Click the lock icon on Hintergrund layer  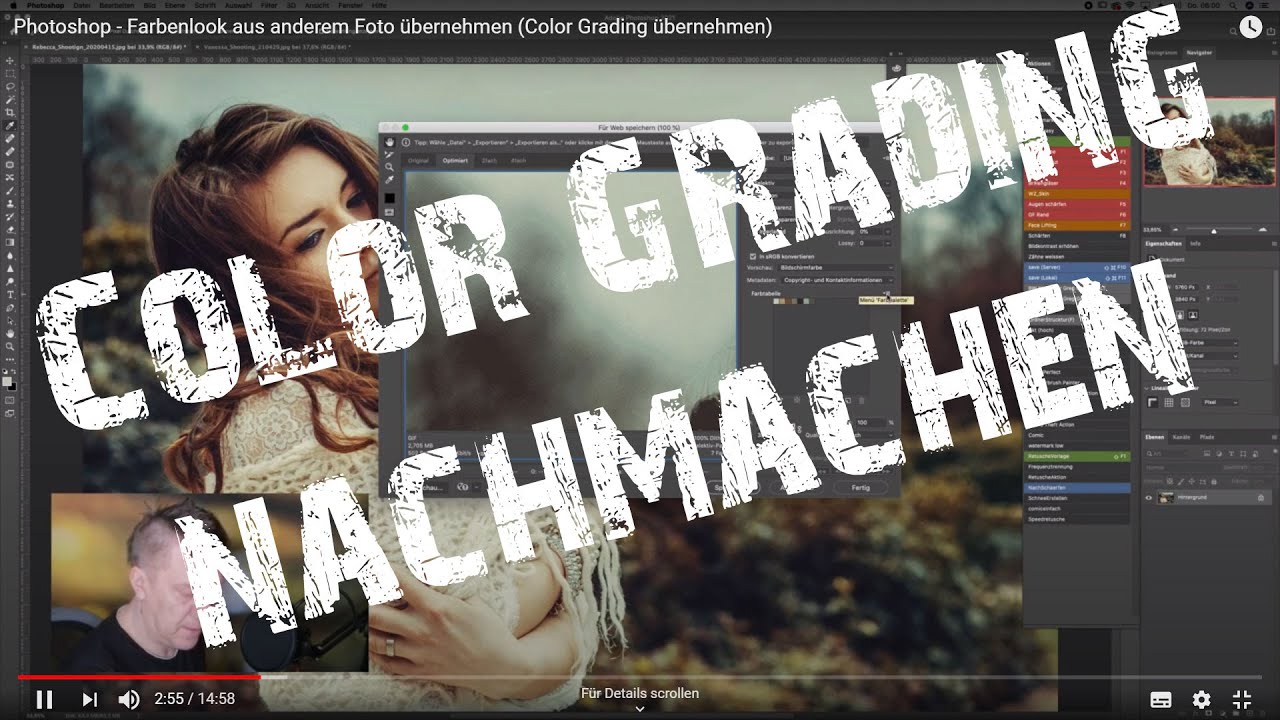(x=1261, y=497)
